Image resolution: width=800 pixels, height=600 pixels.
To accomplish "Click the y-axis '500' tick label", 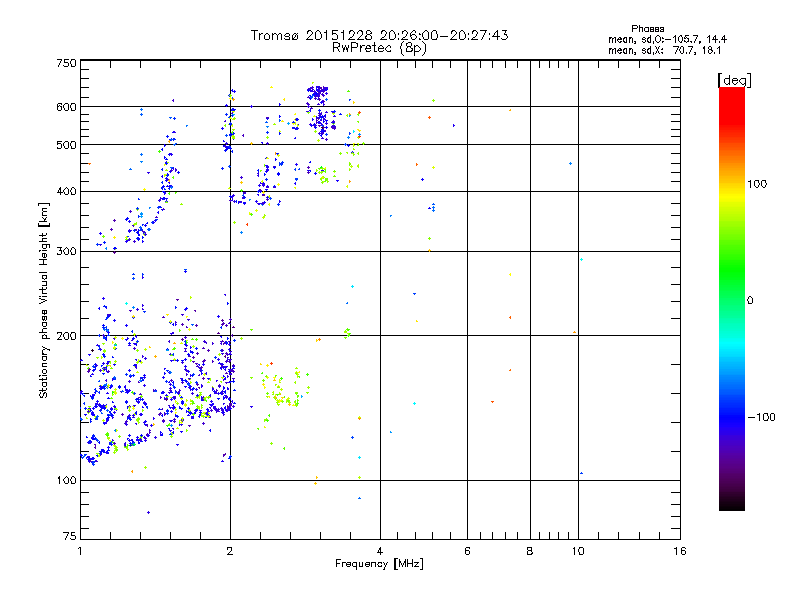I will pos(66,145).
